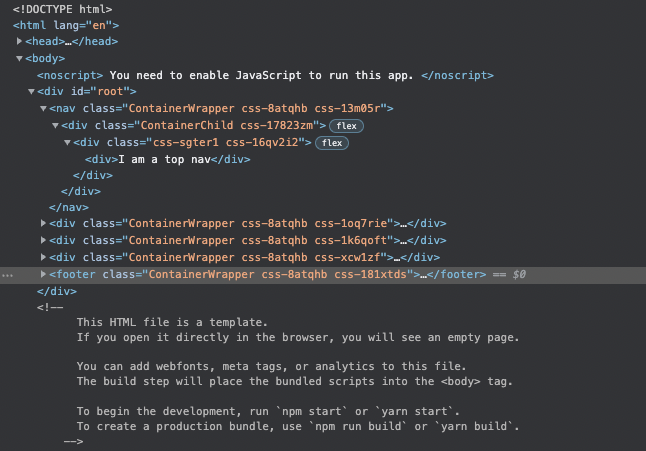Click the $0 marker on footer row
Screen dimensions: 646x451
pos(519,274)
